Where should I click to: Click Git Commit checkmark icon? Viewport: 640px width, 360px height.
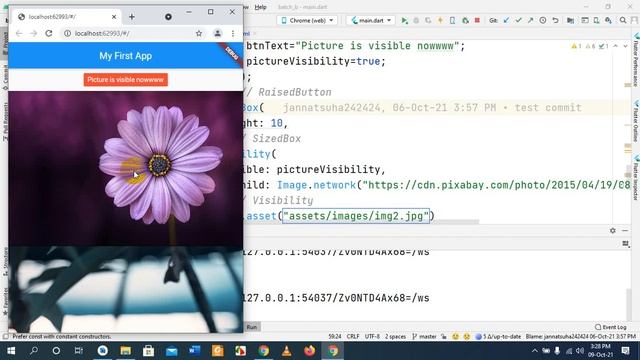[518, 20]
